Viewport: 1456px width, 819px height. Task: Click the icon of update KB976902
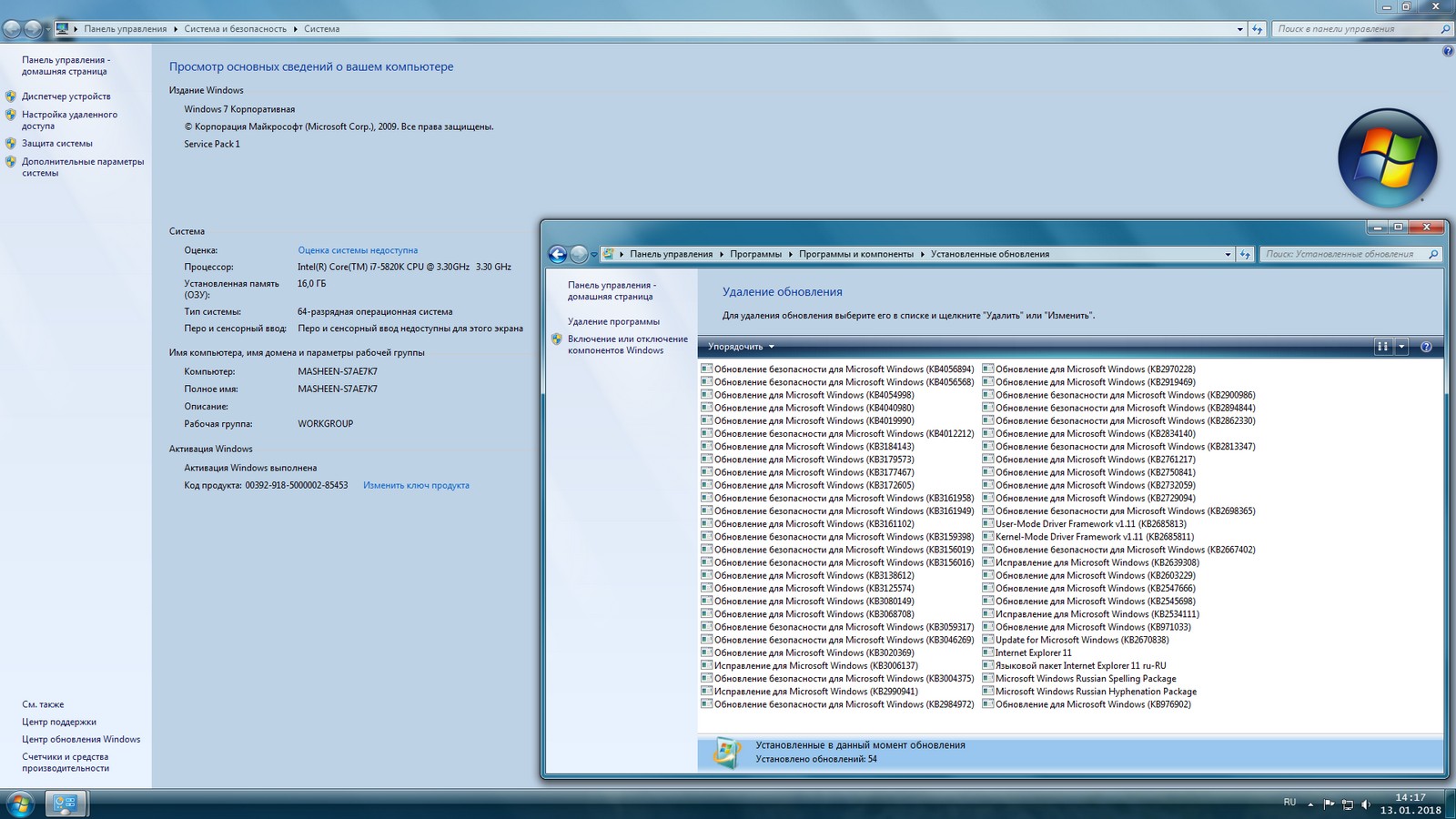[987, 704]
